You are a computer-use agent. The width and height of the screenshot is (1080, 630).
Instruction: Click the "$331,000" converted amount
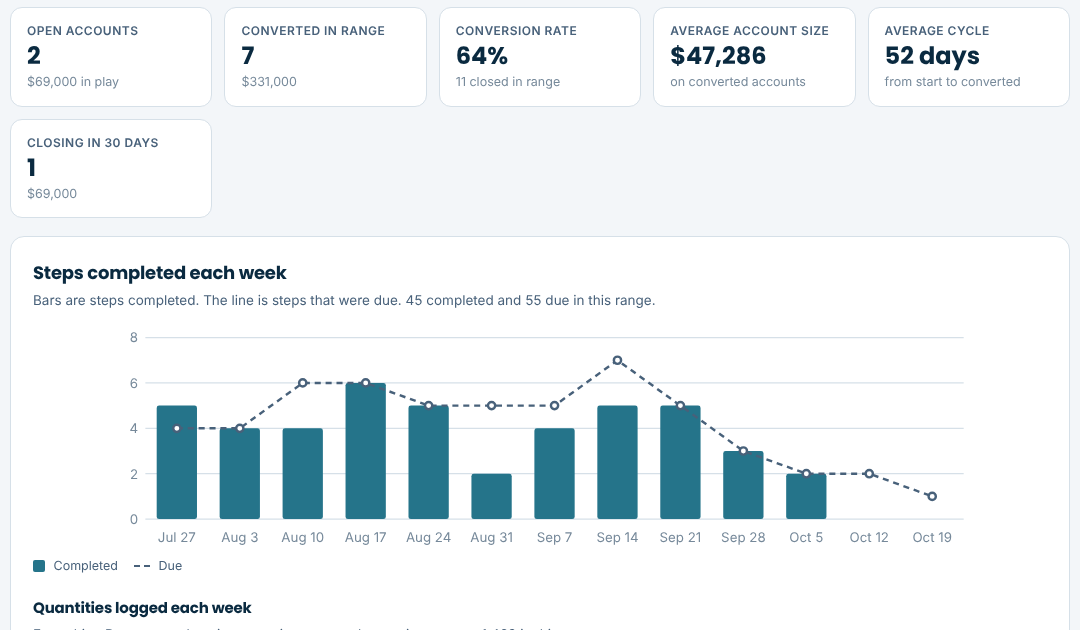point(269,82)
